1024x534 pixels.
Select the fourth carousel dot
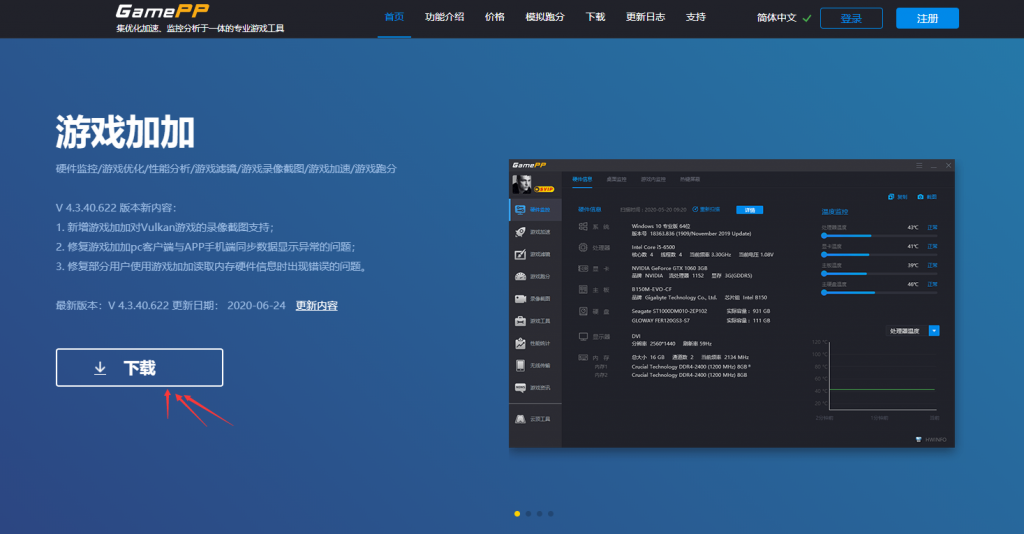[x=551, y=514]
